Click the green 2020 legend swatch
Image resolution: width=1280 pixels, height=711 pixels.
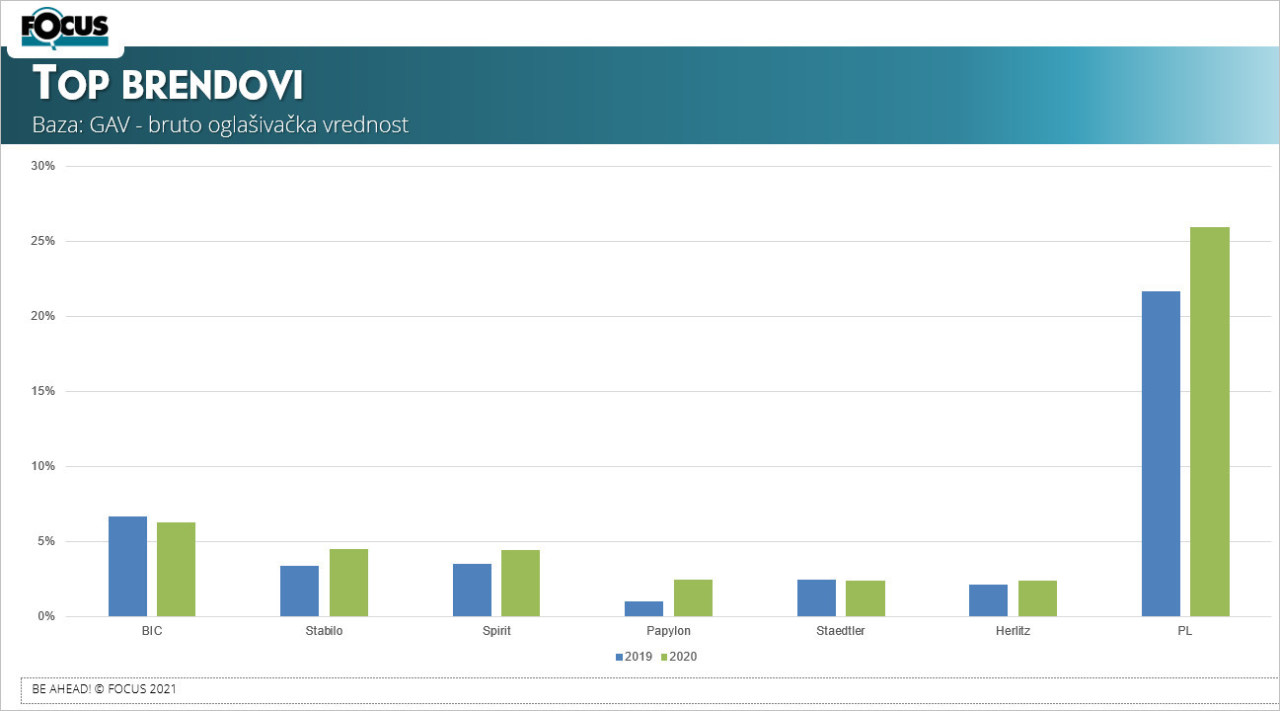coord(665,657)
